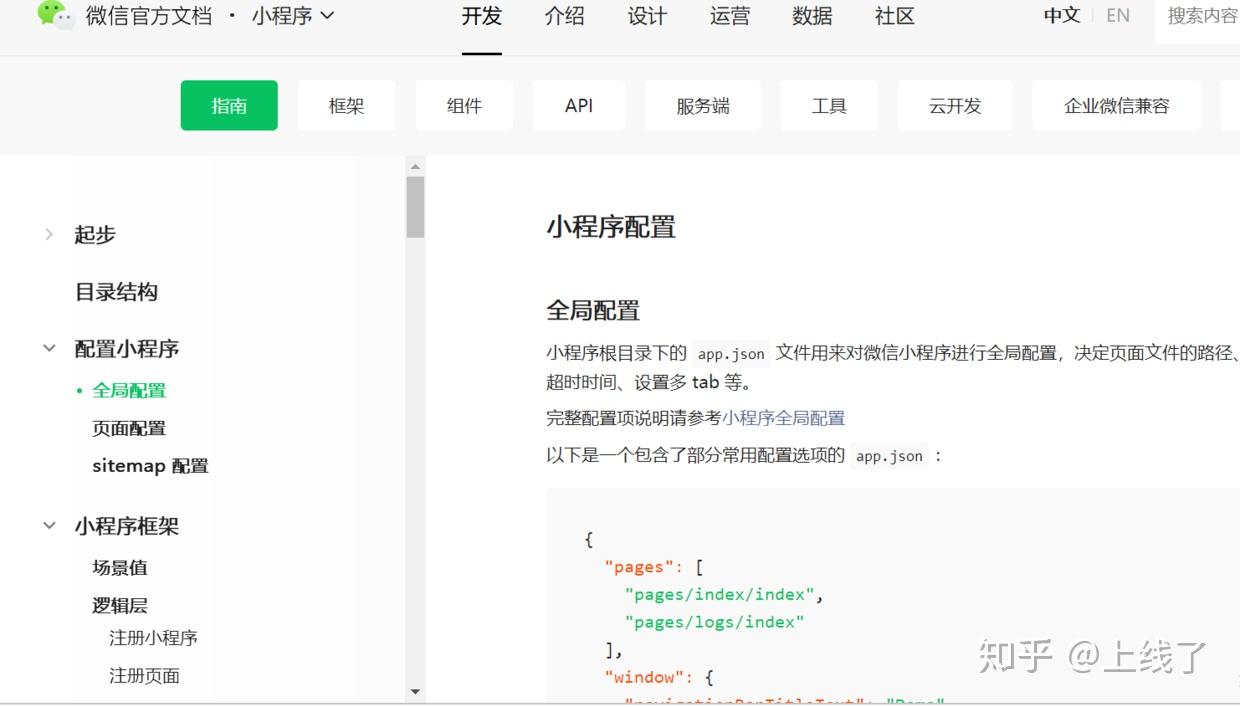Click the 小程序配置 page heading
Screen dimensions: 1240x707
pyautogui.click(x=611, y=227)
